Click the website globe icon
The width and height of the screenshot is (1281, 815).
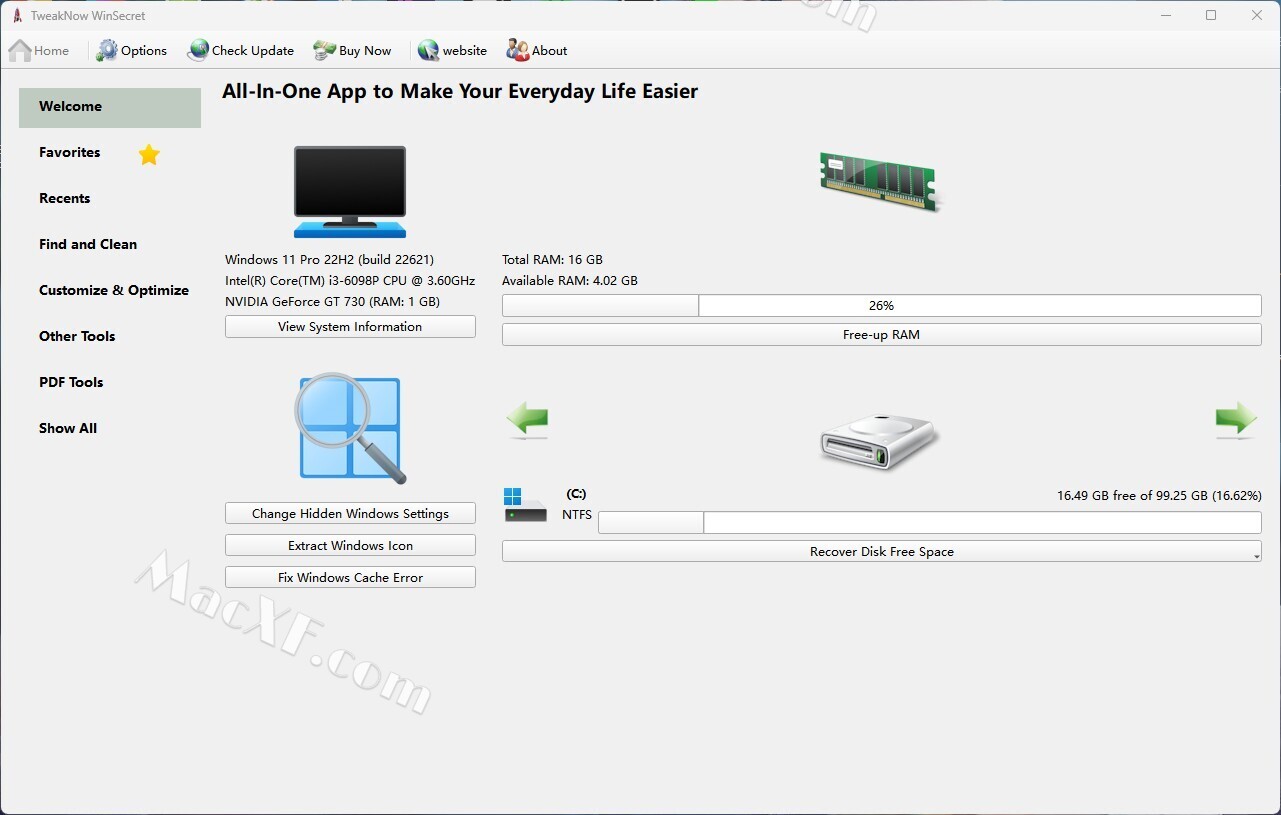pos(429,50)
